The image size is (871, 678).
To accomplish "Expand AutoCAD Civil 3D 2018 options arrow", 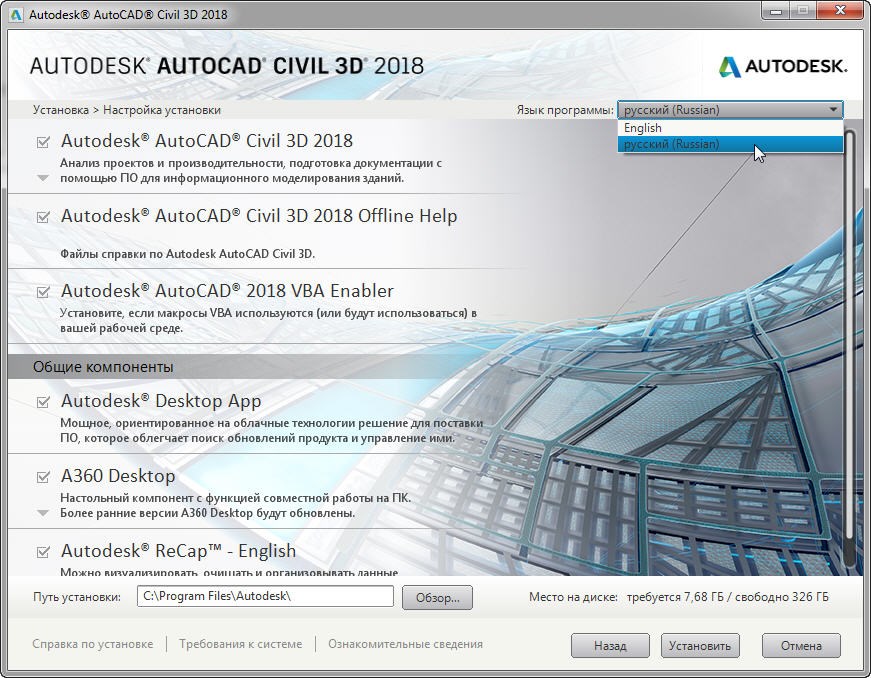I will 43,178.
